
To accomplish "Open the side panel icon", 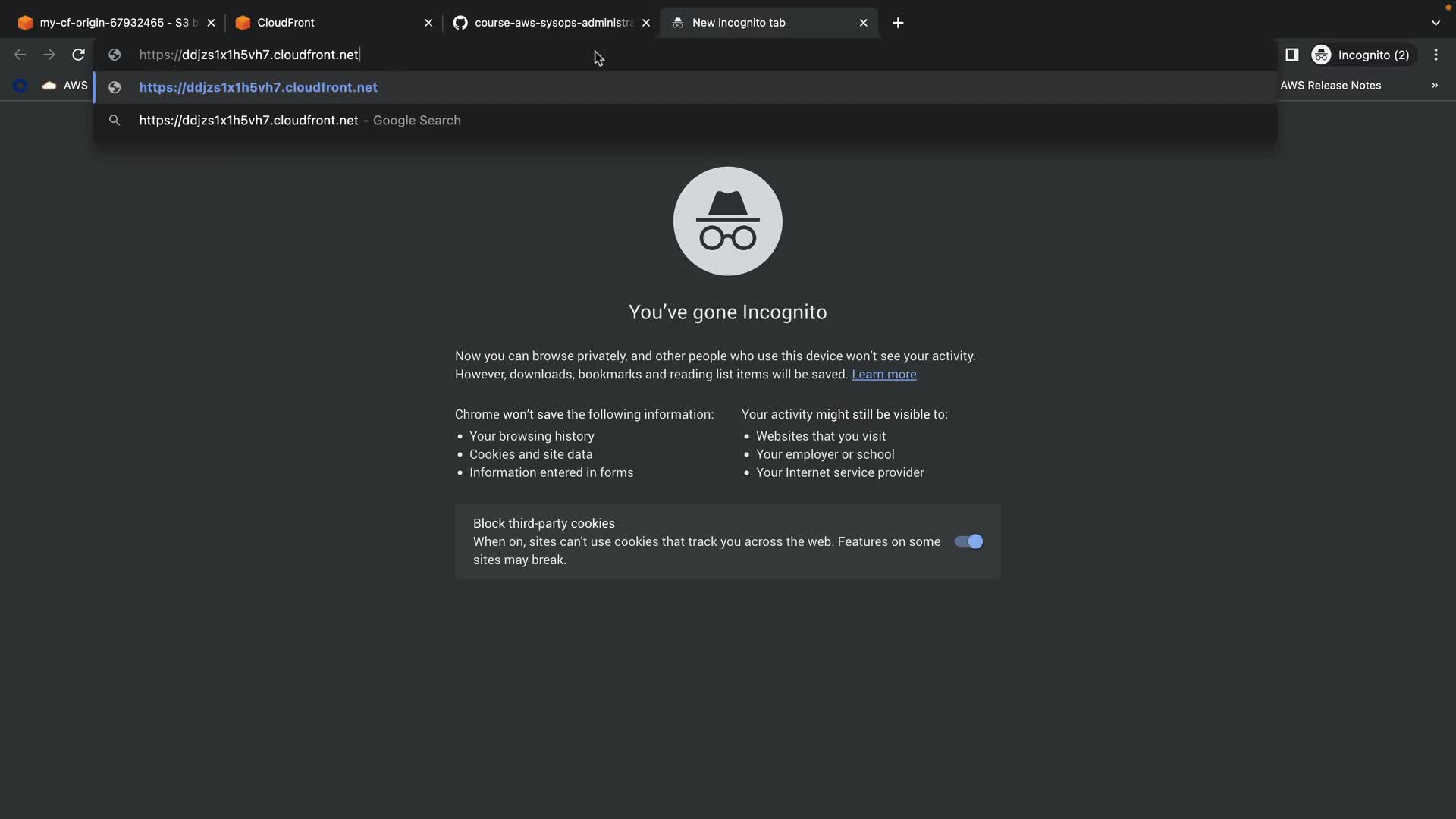I will coord(1291,55).
